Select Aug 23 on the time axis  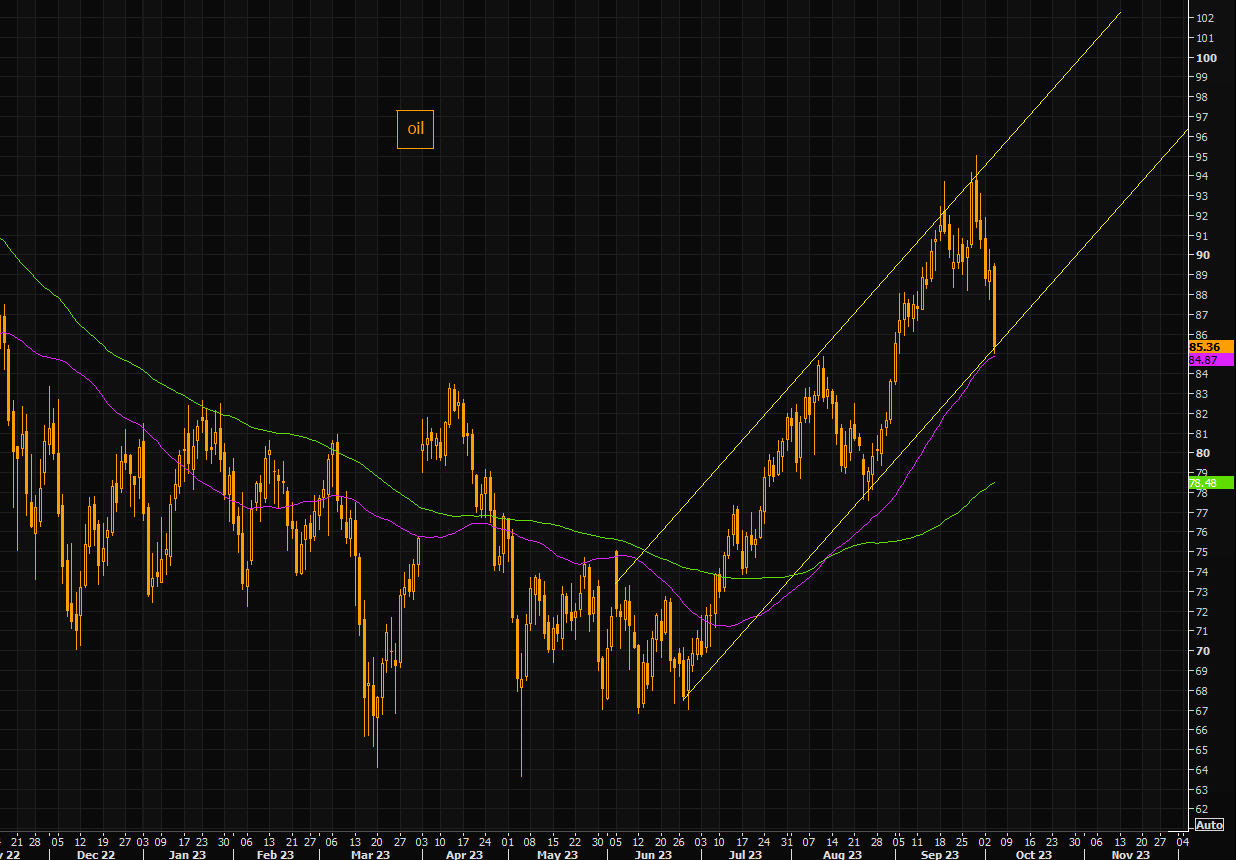(842, 855)
